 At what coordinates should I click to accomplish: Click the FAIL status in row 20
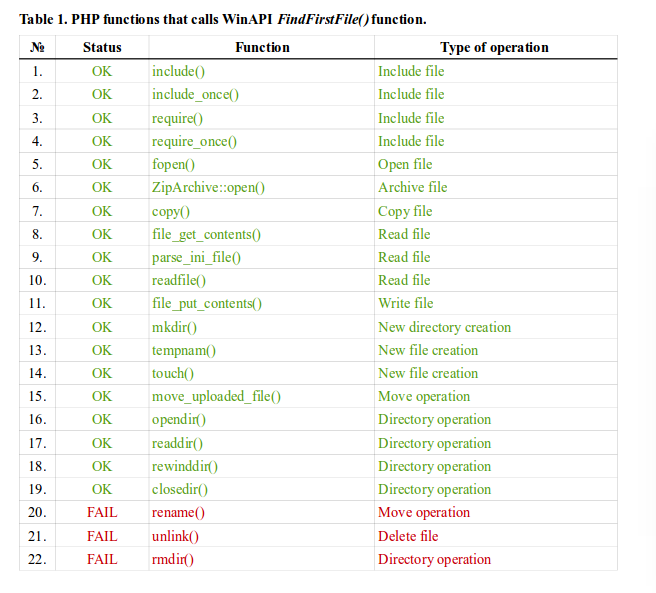102,512
